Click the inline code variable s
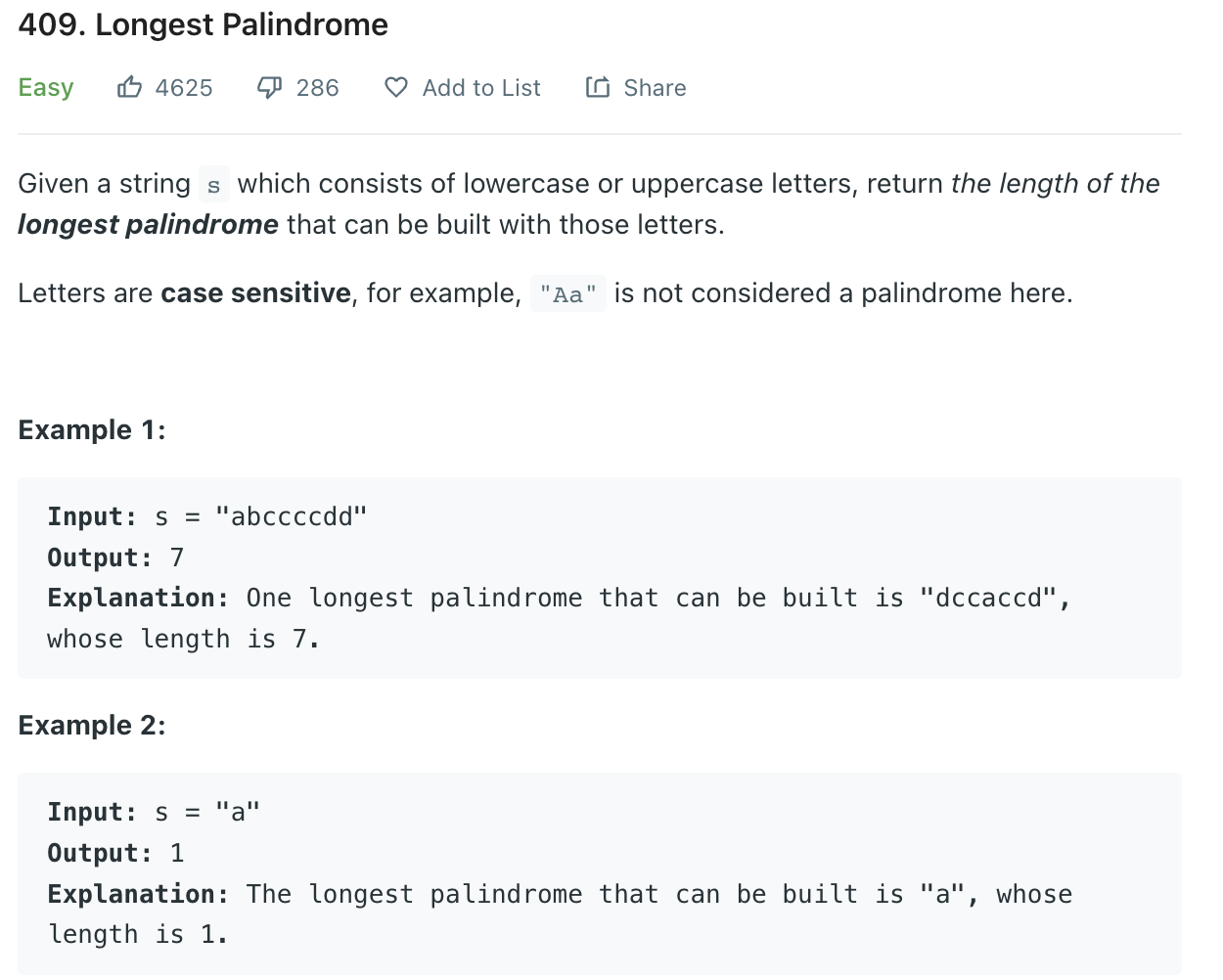1223x980 pixels. point(213,185)
